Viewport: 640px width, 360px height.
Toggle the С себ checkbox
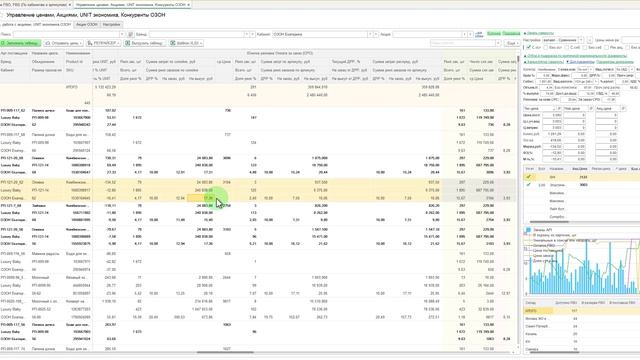click(x=567, y=48)
